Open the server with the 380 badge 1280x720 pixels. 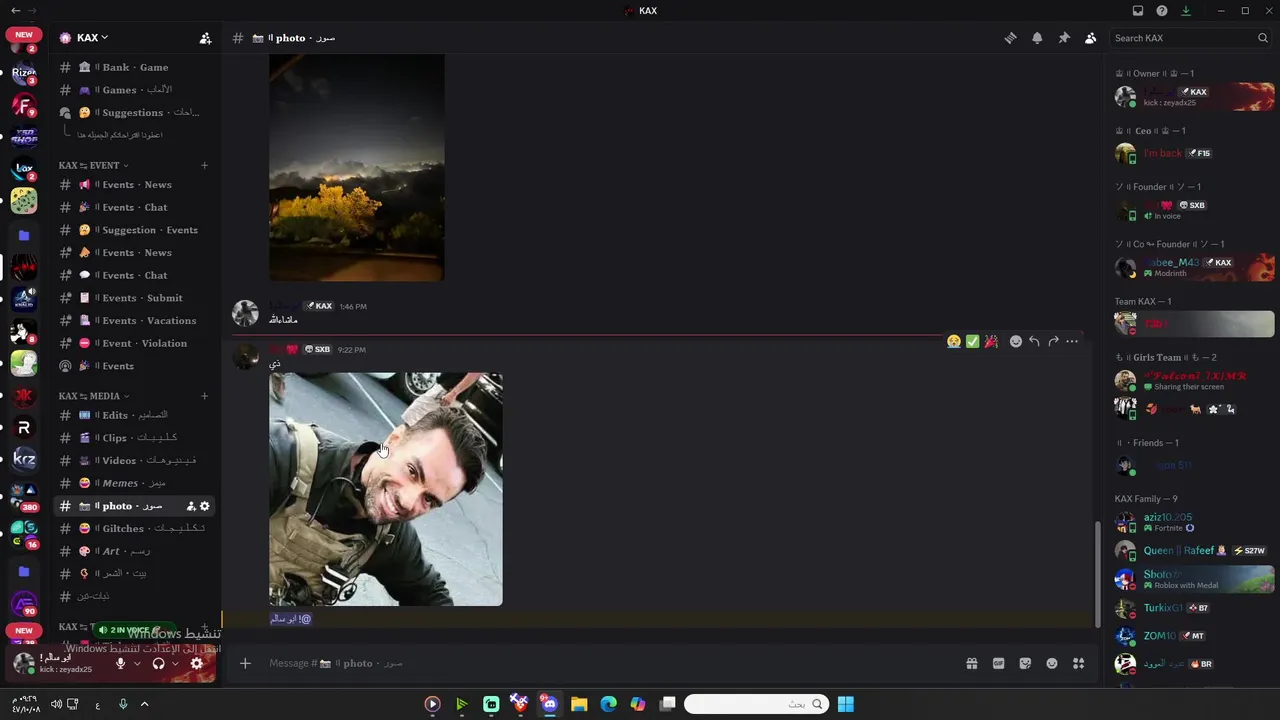click(x=24, y=497)
